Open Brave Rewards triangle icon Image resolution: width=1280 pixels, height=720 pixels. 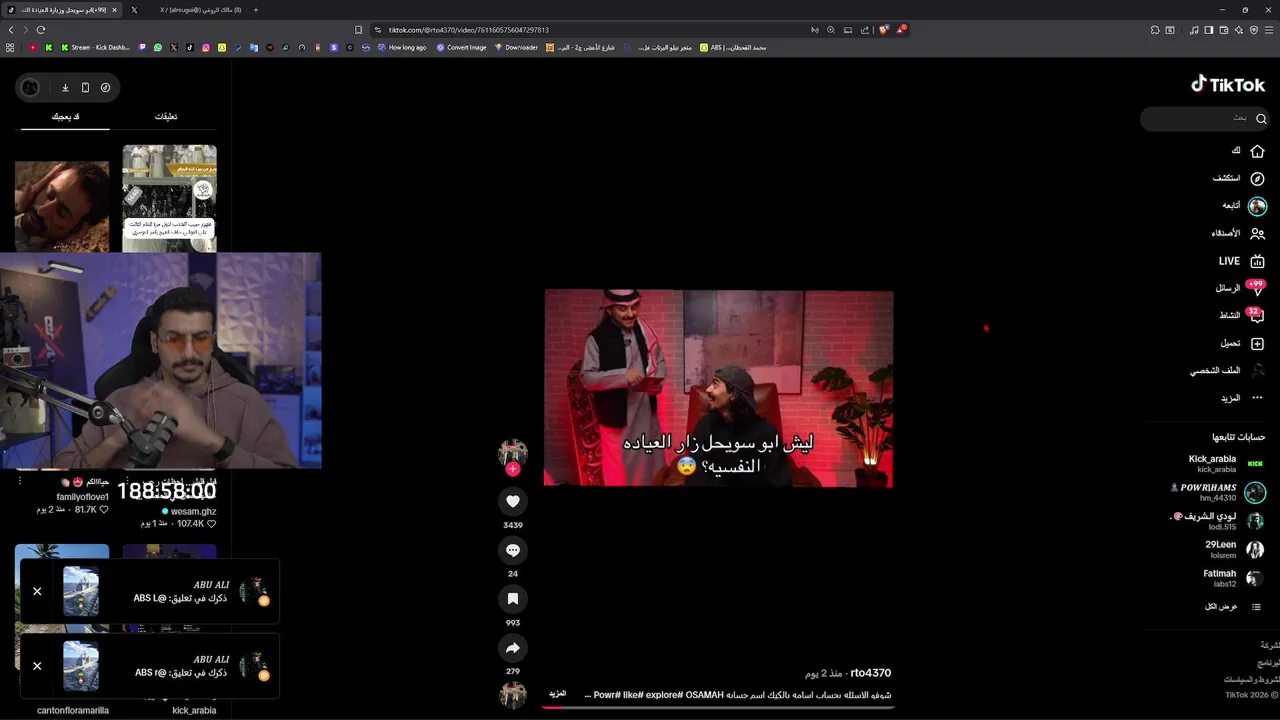(901, 30)
